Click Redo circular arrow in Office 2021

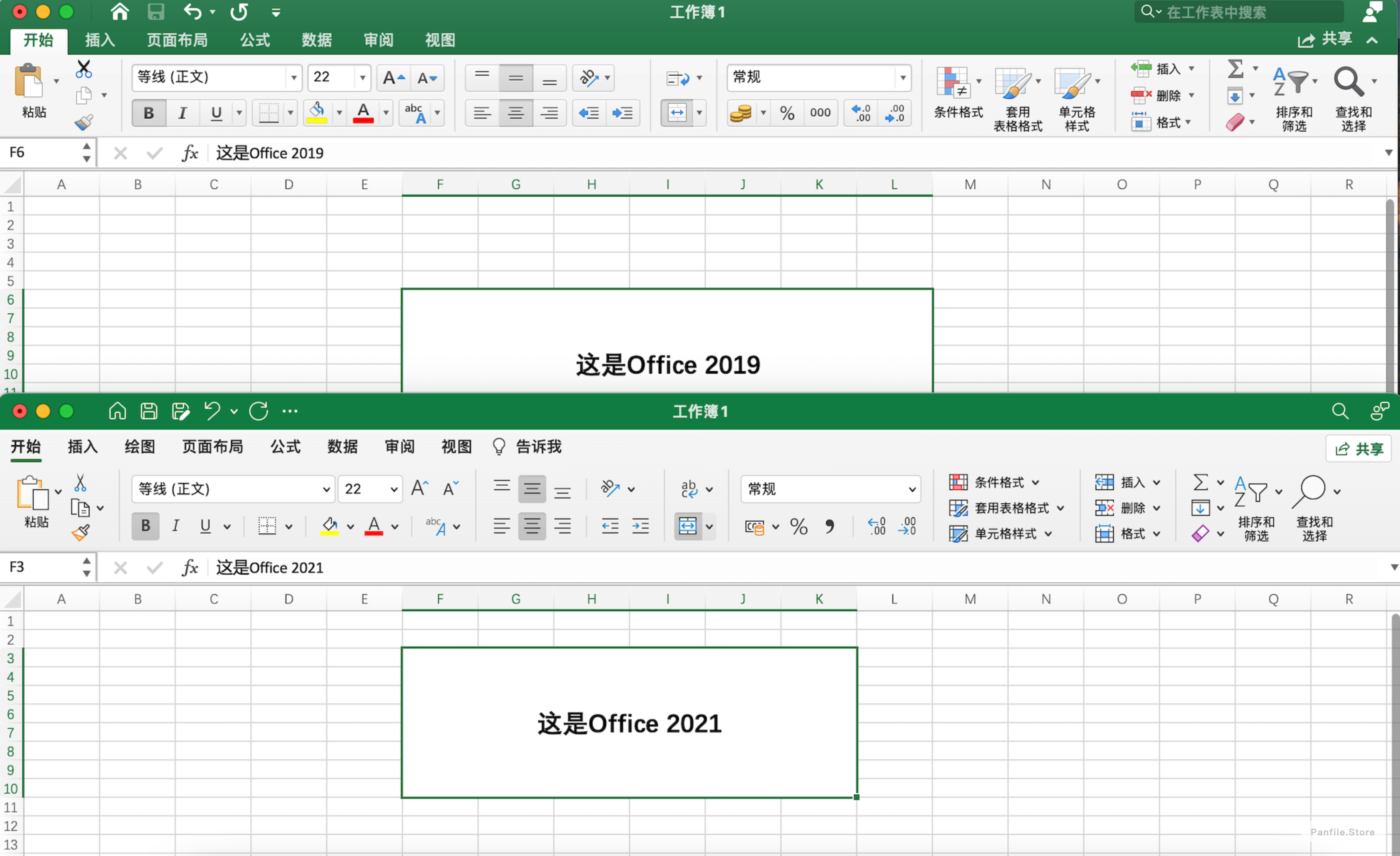259,411
